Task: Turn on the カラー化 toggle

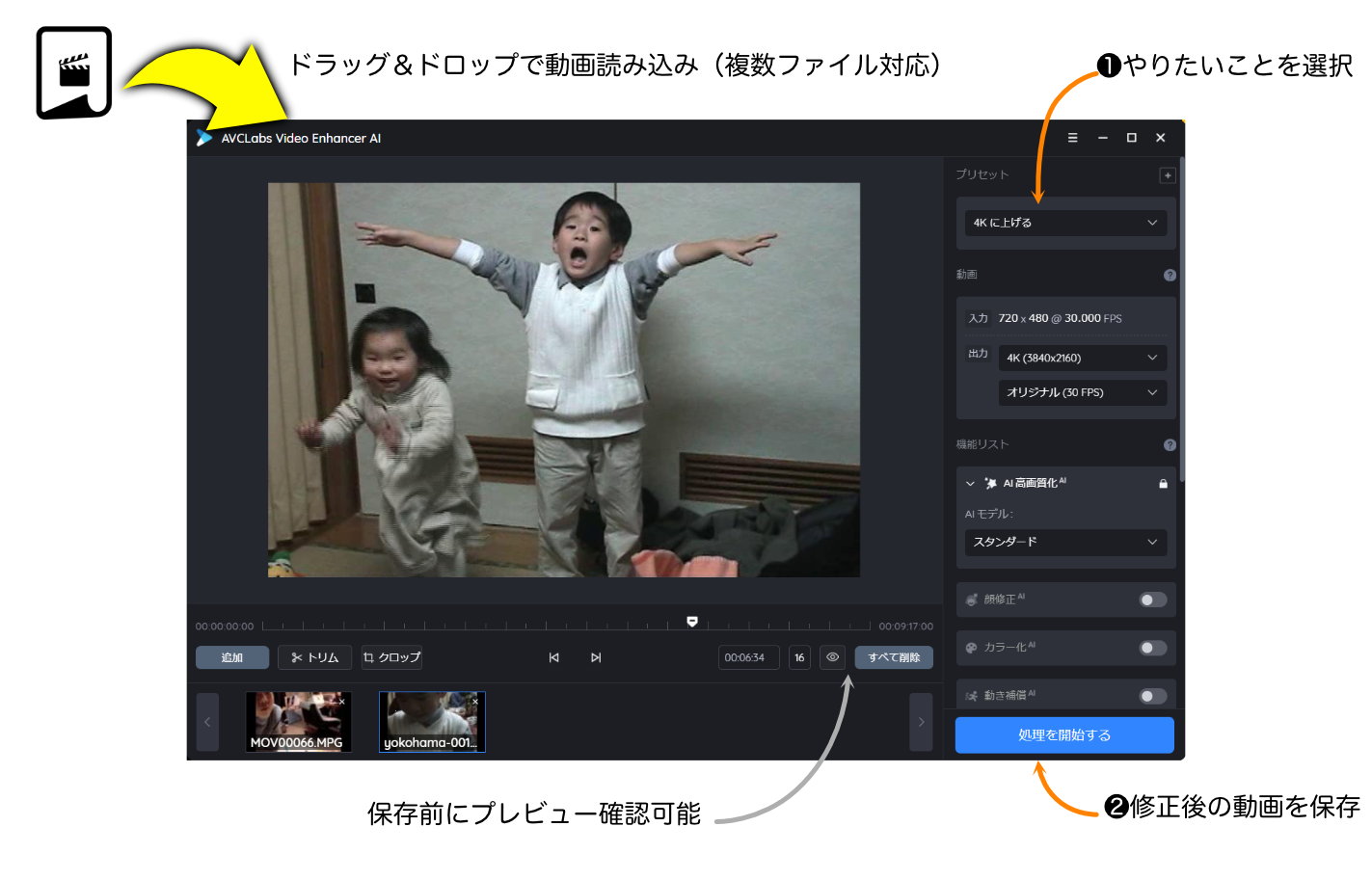Action: [x=1152, y=648]
